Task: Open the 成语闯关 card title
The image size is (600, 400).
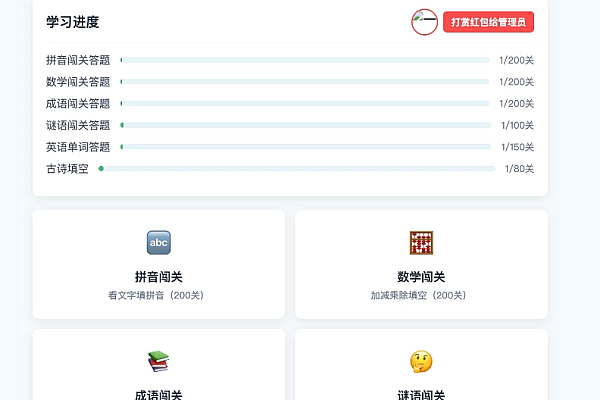Action: tap(159, 395)
